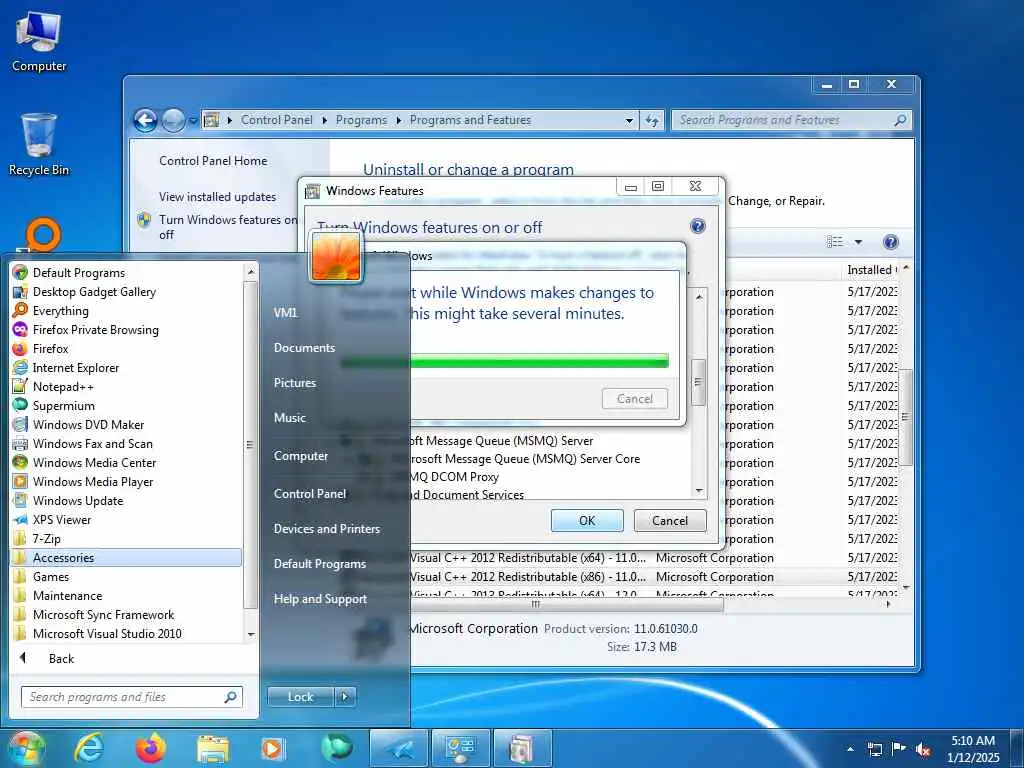
Task: Show hidden system tray icons
Action: pos(850,749)
